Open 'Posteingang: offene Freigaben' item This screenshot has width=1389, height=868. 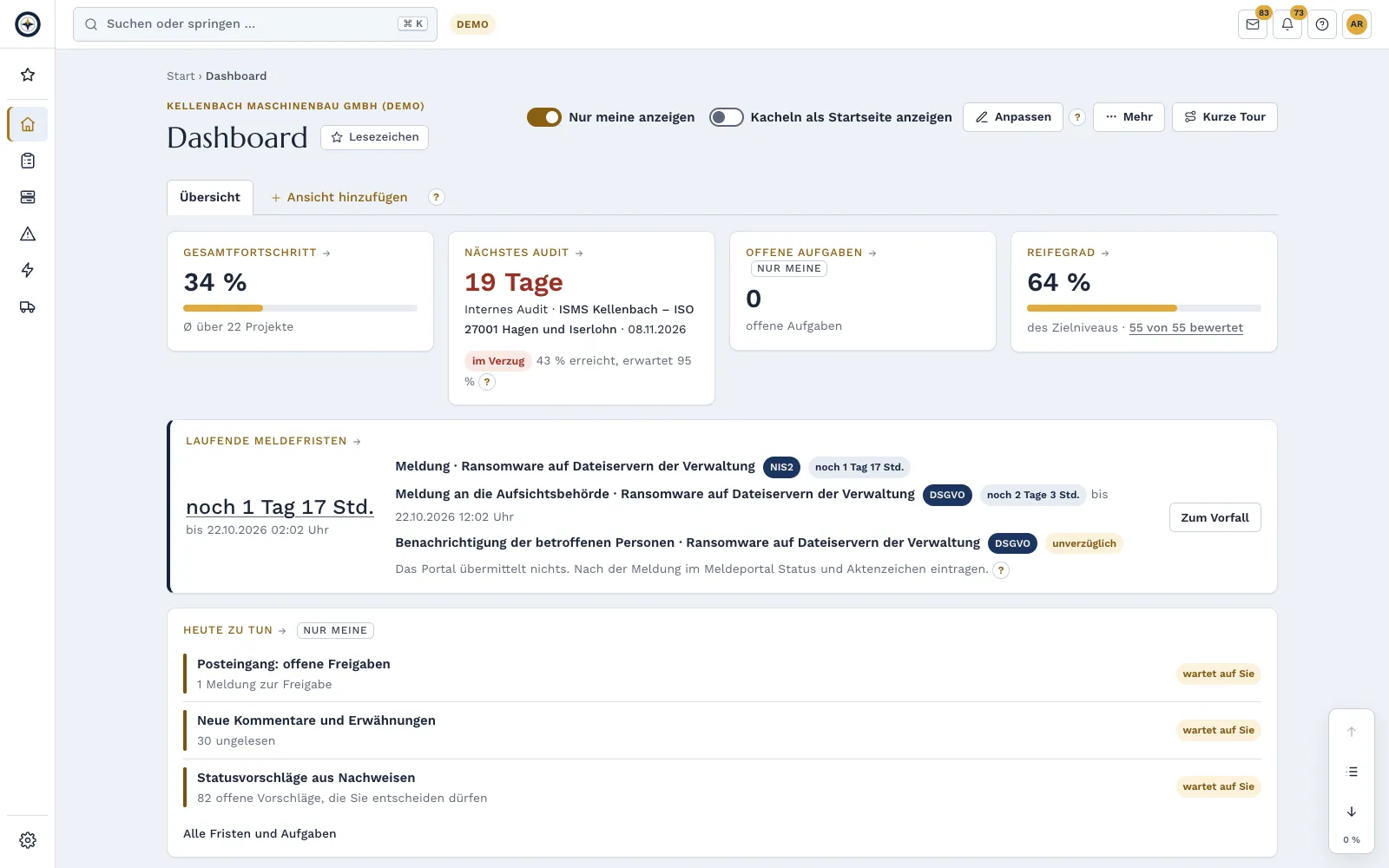[722, 674]
